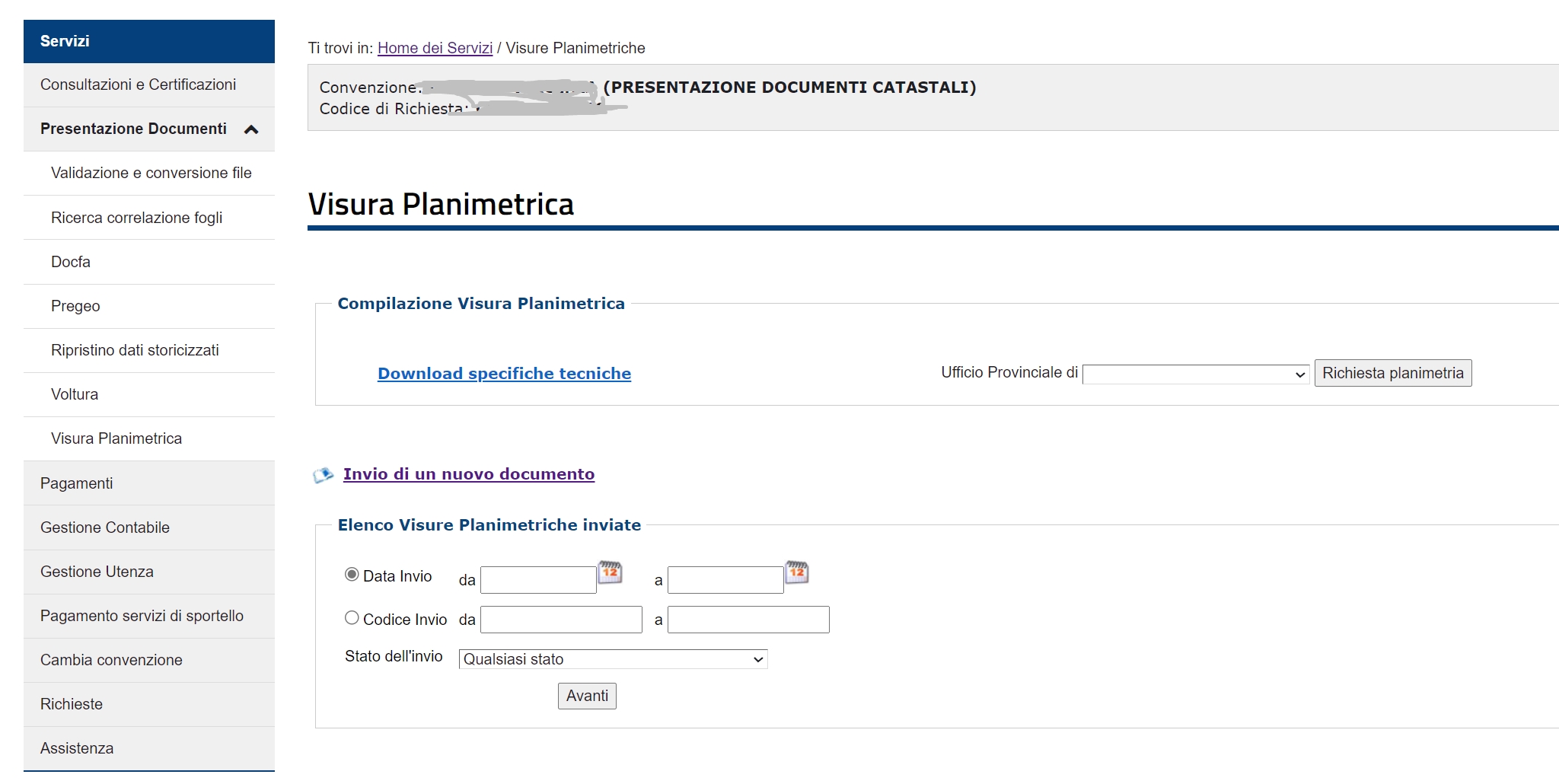The image size is (1559, 784).
Task: Open Voltura from the sidebar
Action: tap(75, 394)
